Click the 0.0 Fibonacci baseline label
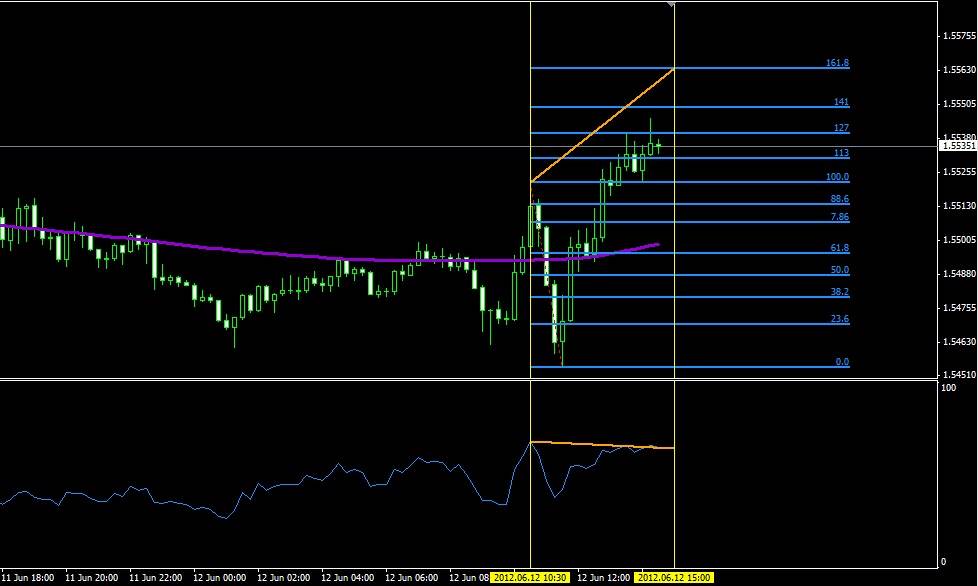Viewport: 978px width, 586px height. tap(840, 362)
